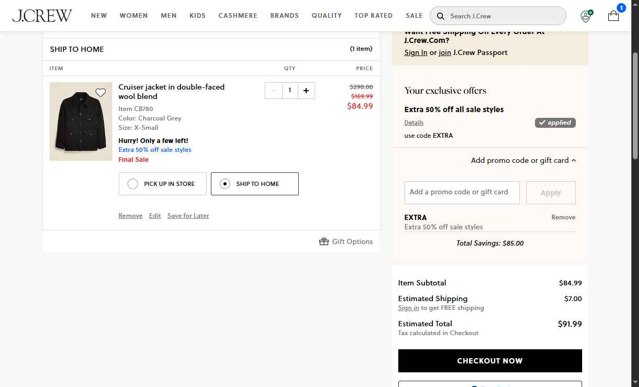Collapse Add promo code or gift card
The width and height of the screenshot is (639, 387).
[x=523, y=161]
